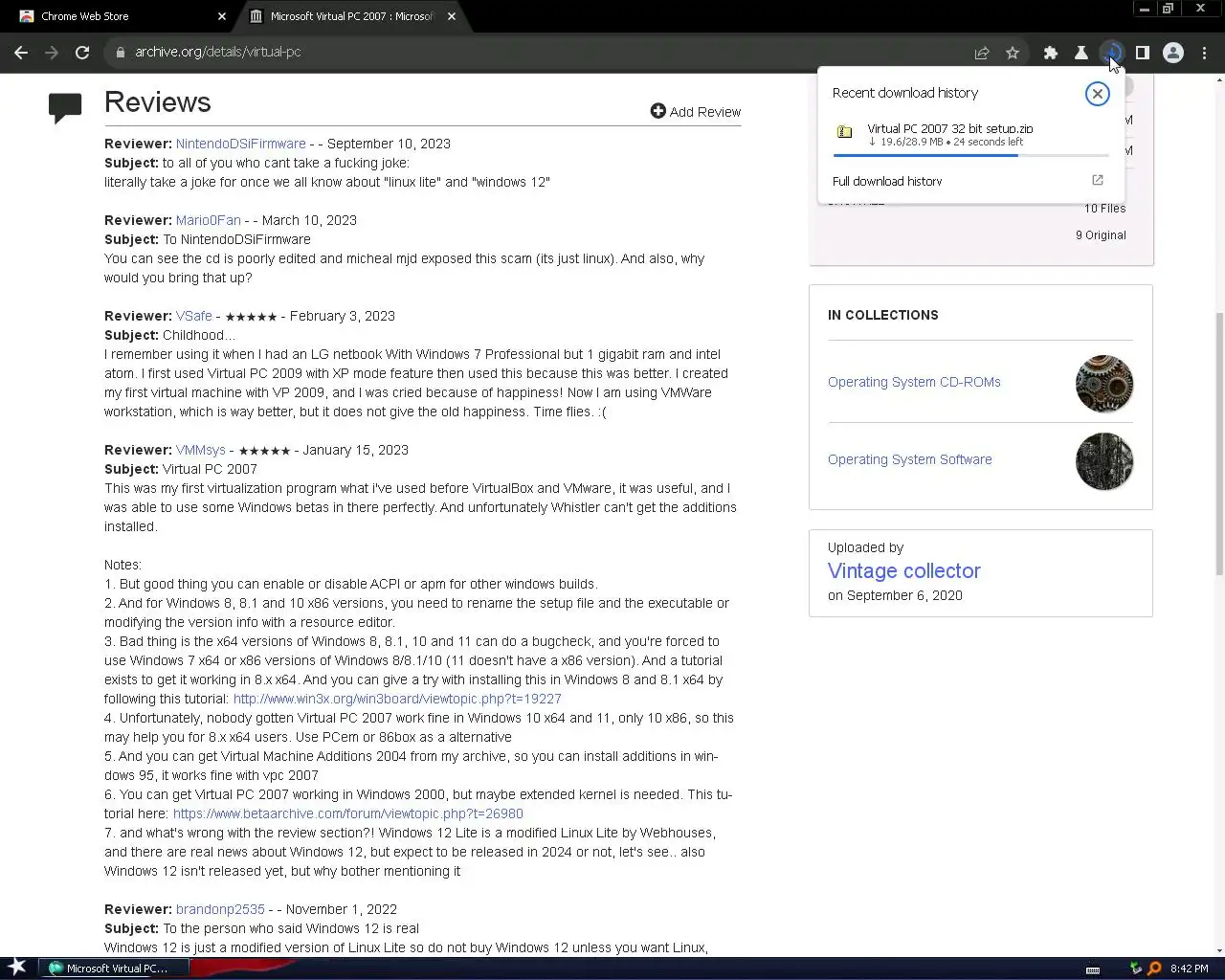Click the Microsoft Virtual PC taskbar button
This screenshot has height=980, width=1225.
point(115,969)
